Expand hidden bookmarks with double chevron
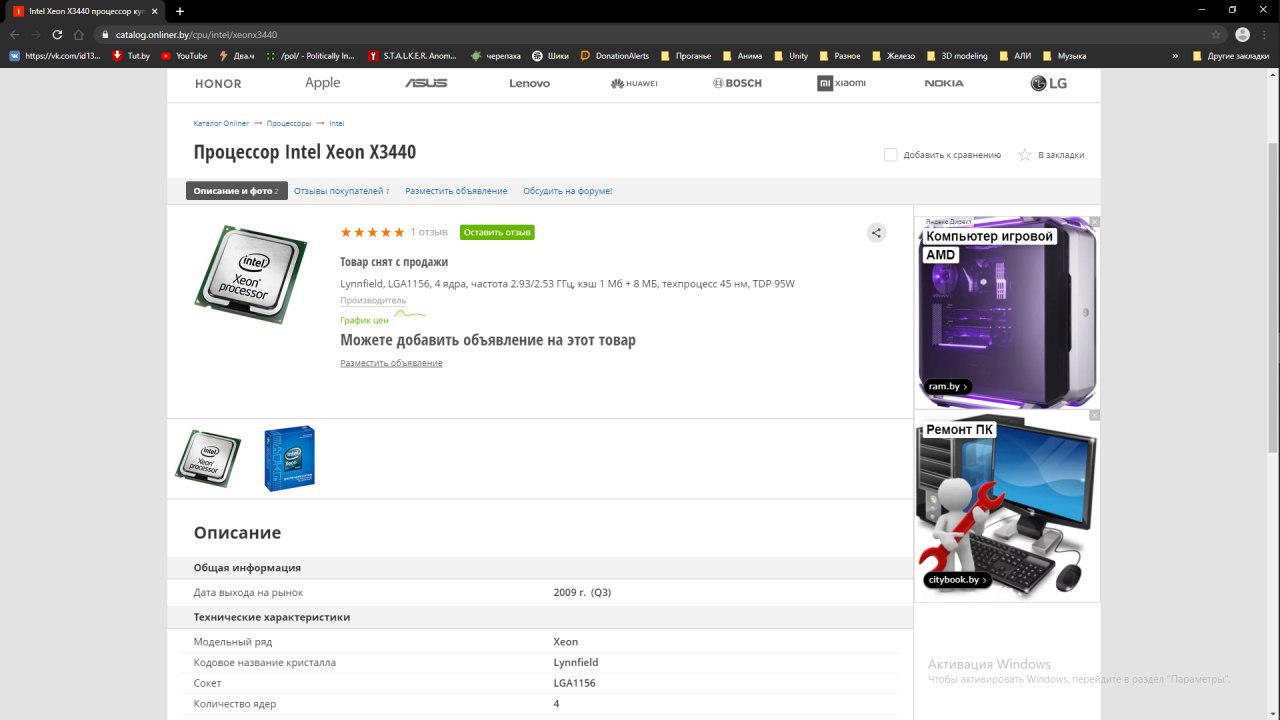The height and width of the screenshot is (720, 1280). tap(1175, 56)
